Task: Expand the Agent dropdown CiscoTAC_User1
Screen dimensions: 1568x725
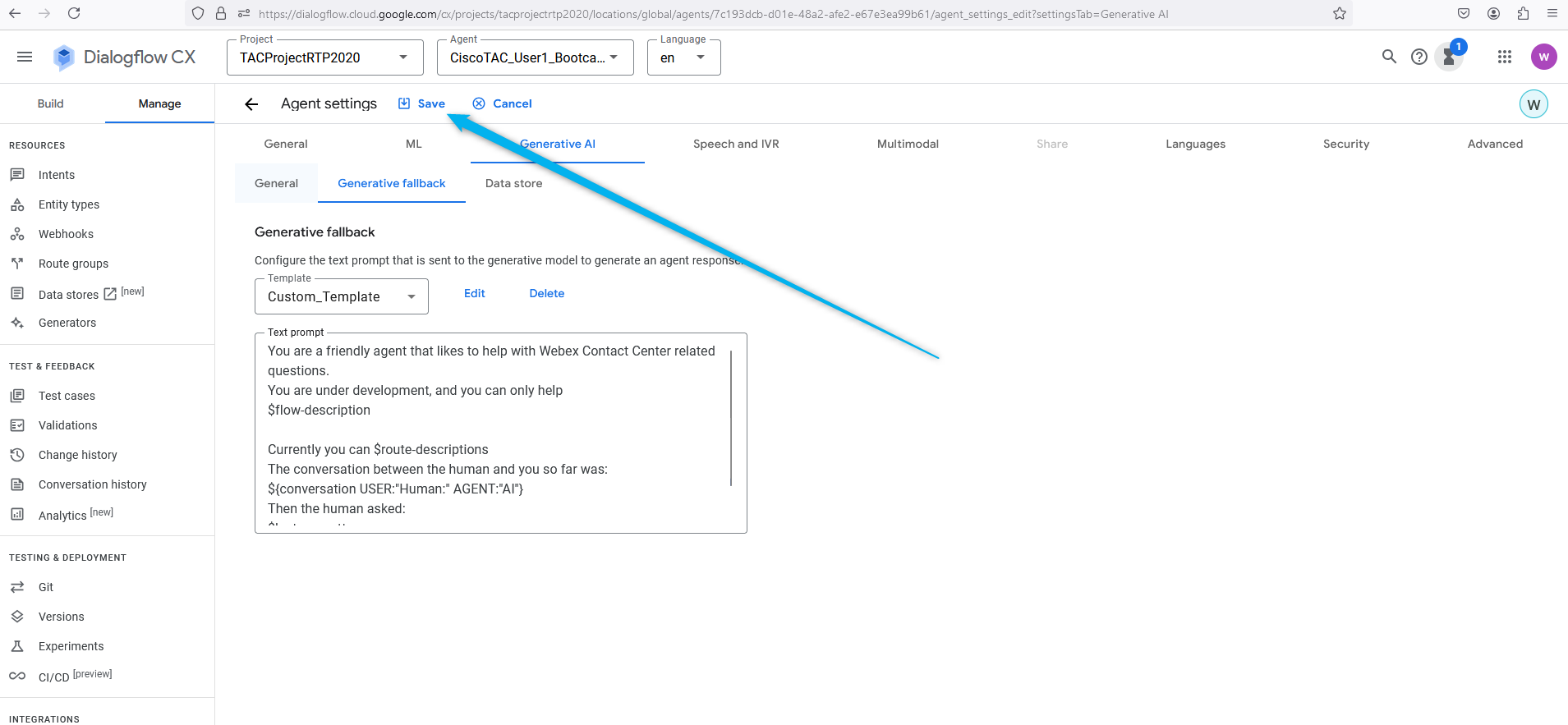Action: click(536, 57)
